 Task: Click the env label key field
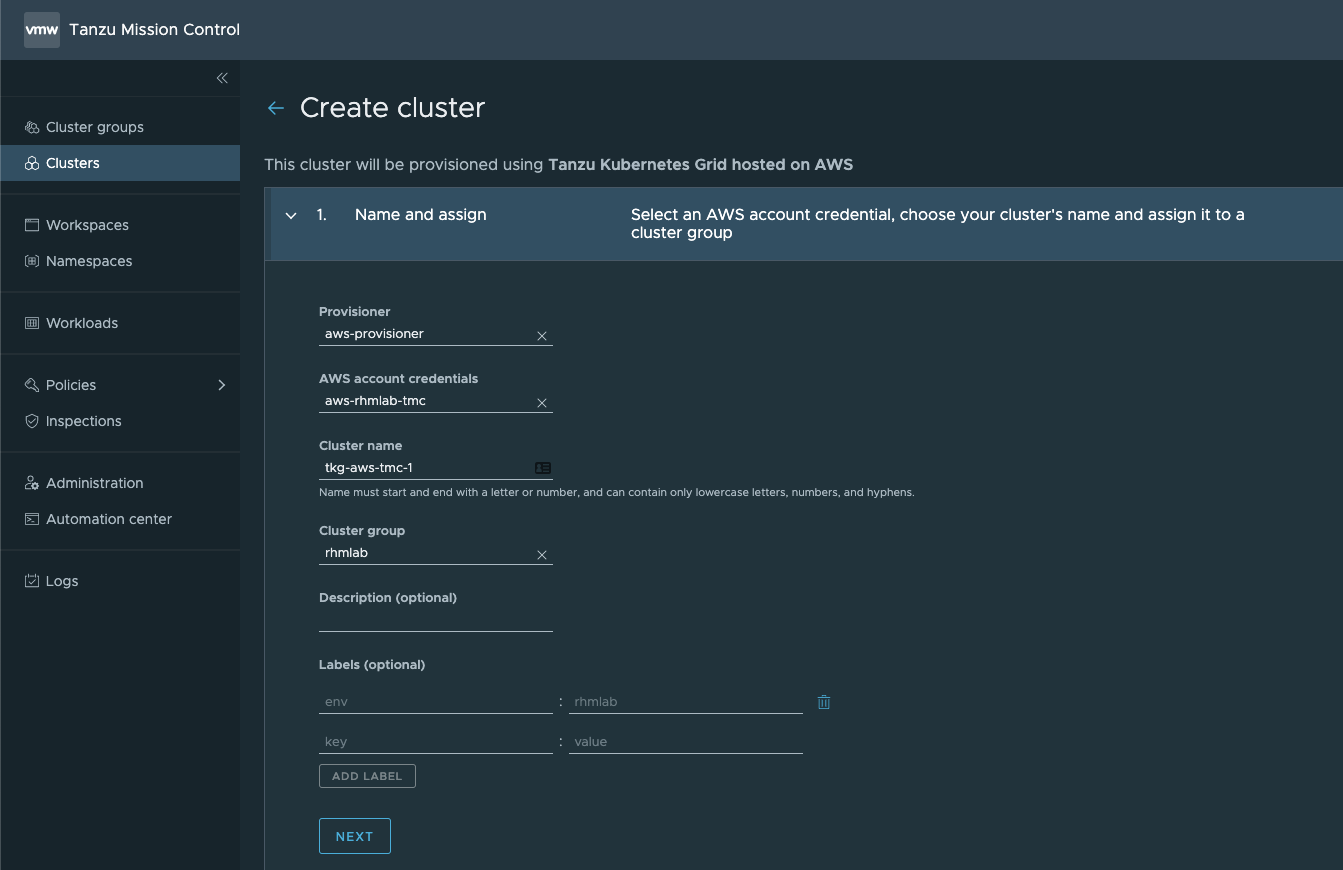tap(436, 702)
